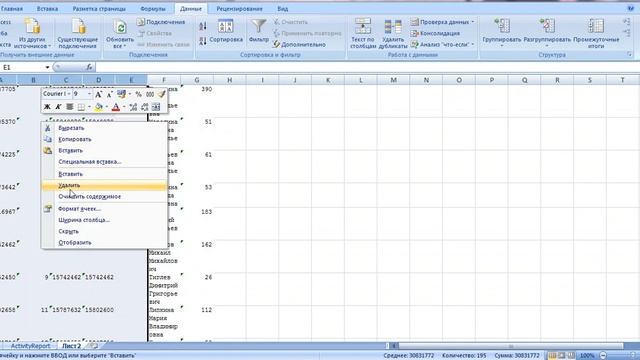The height and width of the screenshot is (360, 640).
Task: Toggle italic К in mini toolbar
Action: tap(58, 107)
